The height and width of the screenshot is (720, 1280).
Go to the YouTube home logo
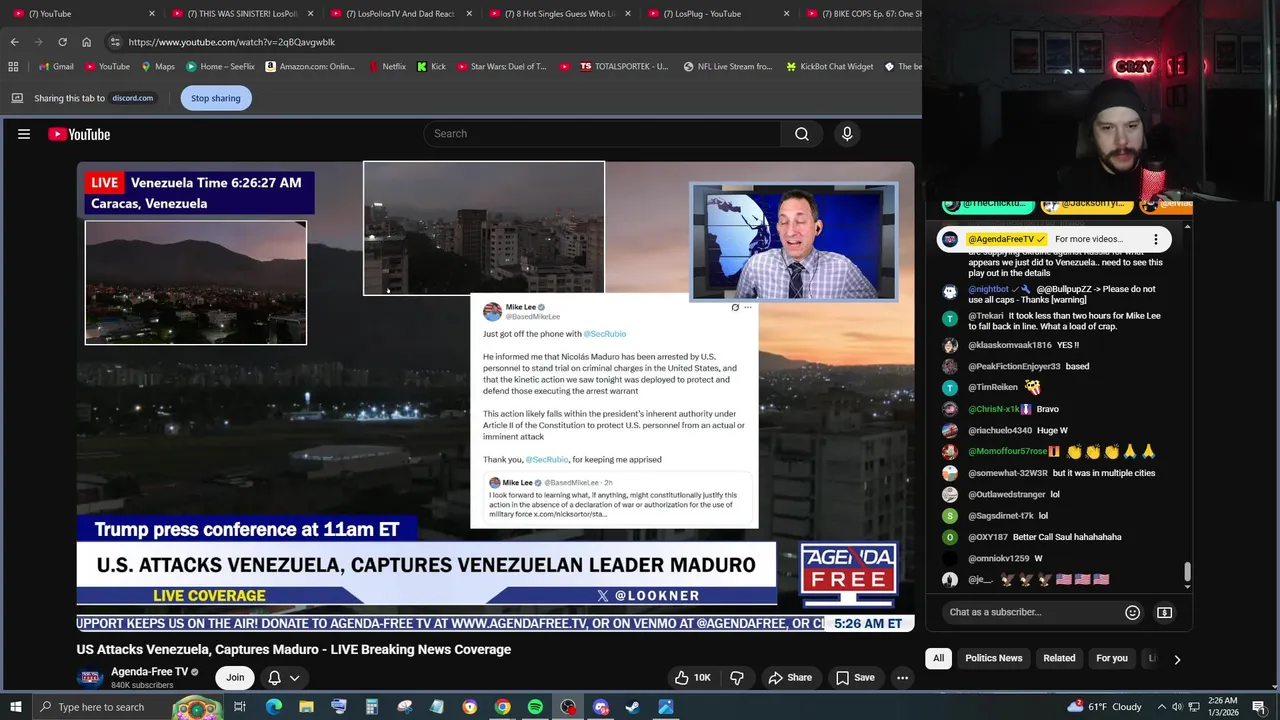point(79,134)
